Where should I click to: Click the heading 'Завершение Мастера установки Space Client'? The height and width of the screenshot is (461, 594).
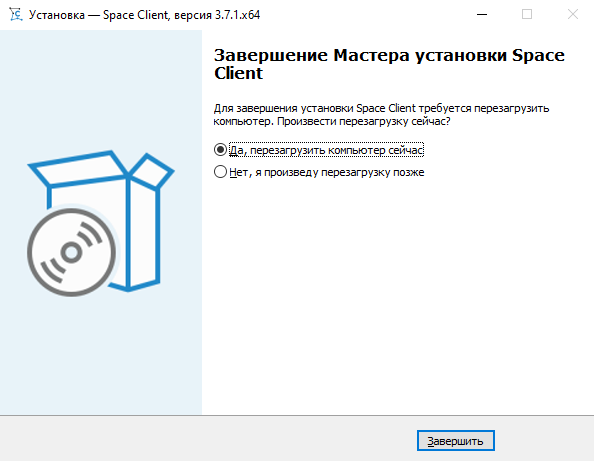tap(389, 64)
